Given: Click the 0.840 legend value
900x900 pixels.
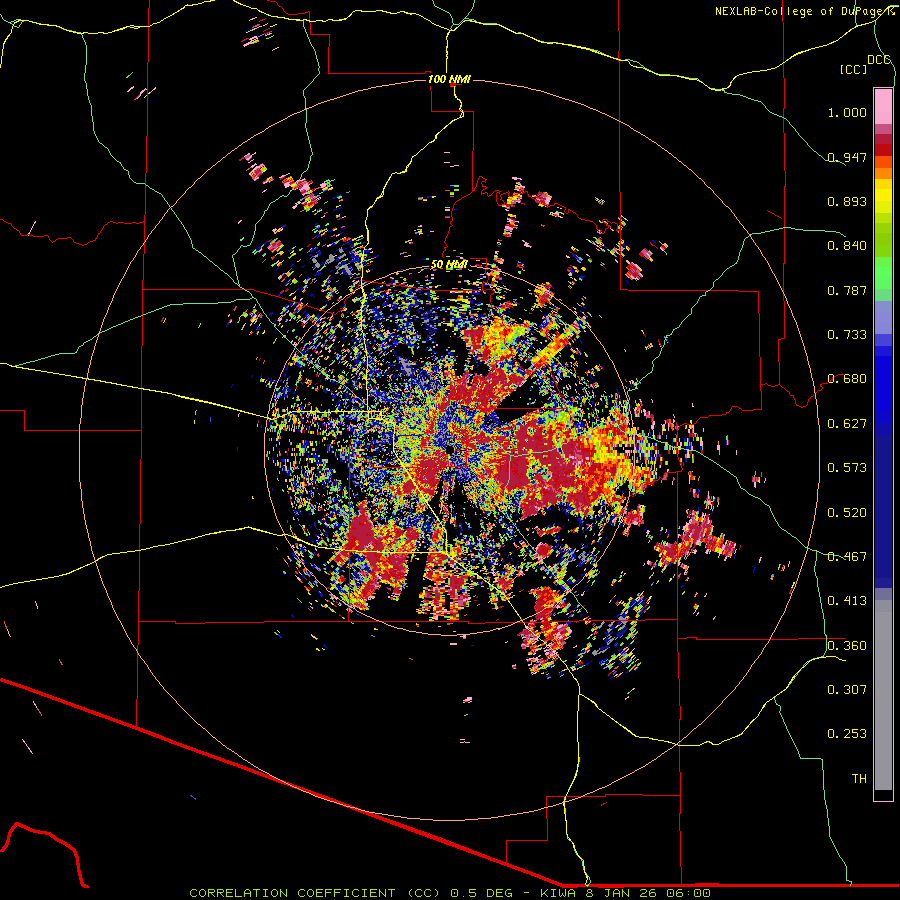Looking at the screenshot, I should tap(847, 246).
